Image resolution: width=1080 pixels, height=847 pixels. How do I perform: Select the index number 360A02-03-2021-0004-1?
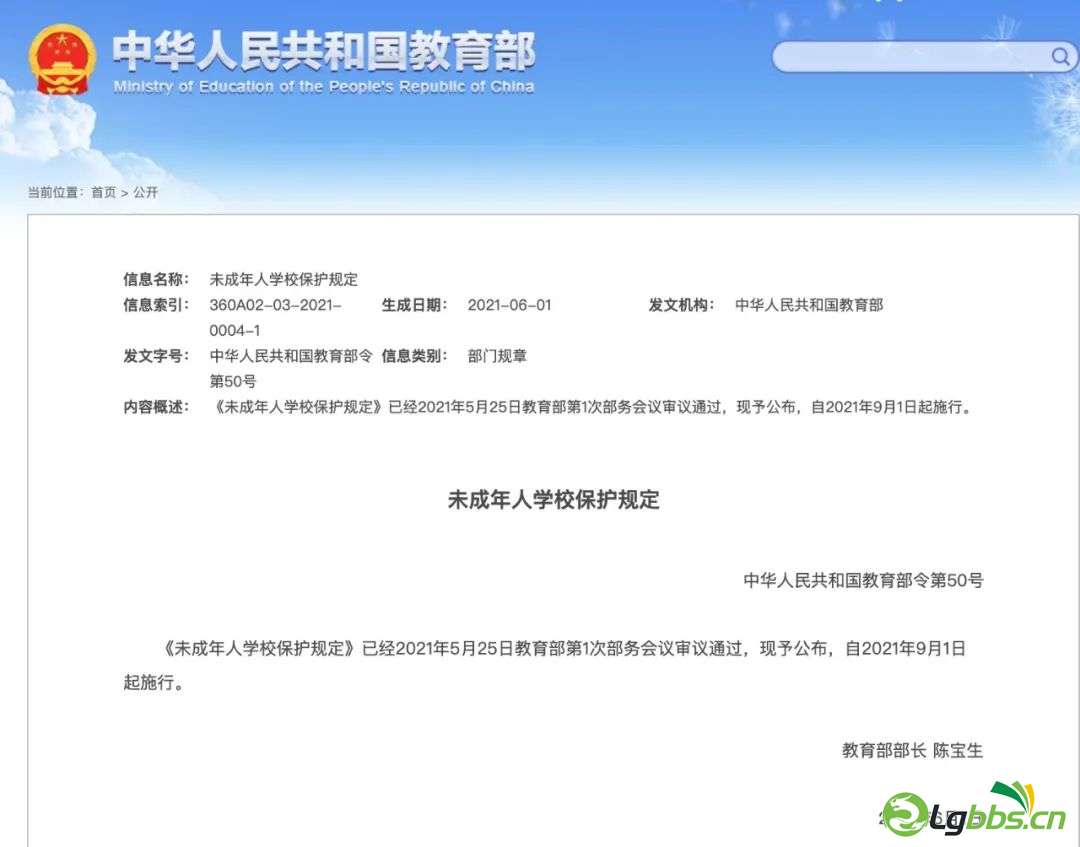click(276, 317)
